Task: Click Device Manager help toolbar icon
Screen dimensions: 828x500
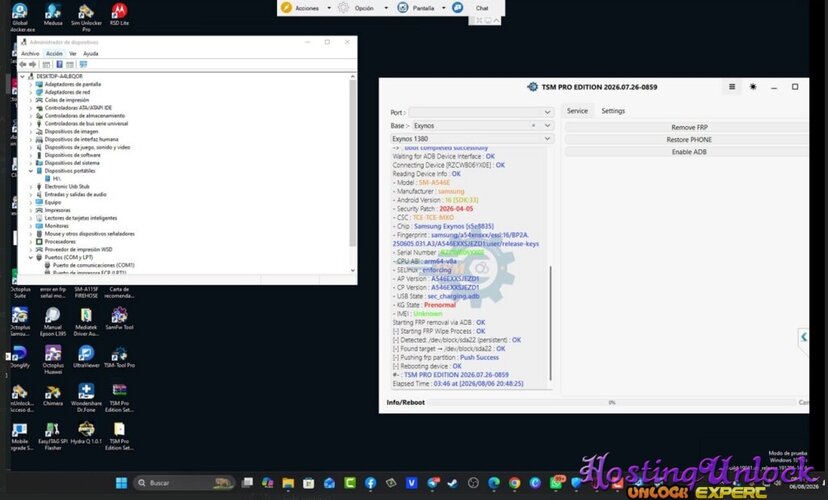Action: coord(59,64)
